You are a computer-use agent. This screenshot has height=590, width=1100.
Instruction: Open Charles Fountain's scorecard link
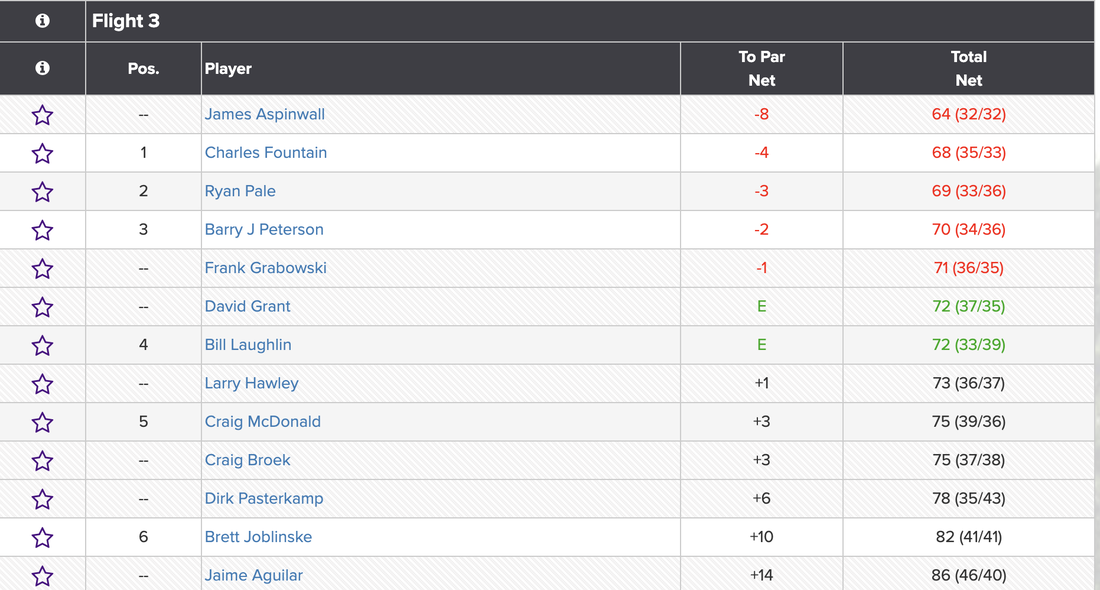266,153
